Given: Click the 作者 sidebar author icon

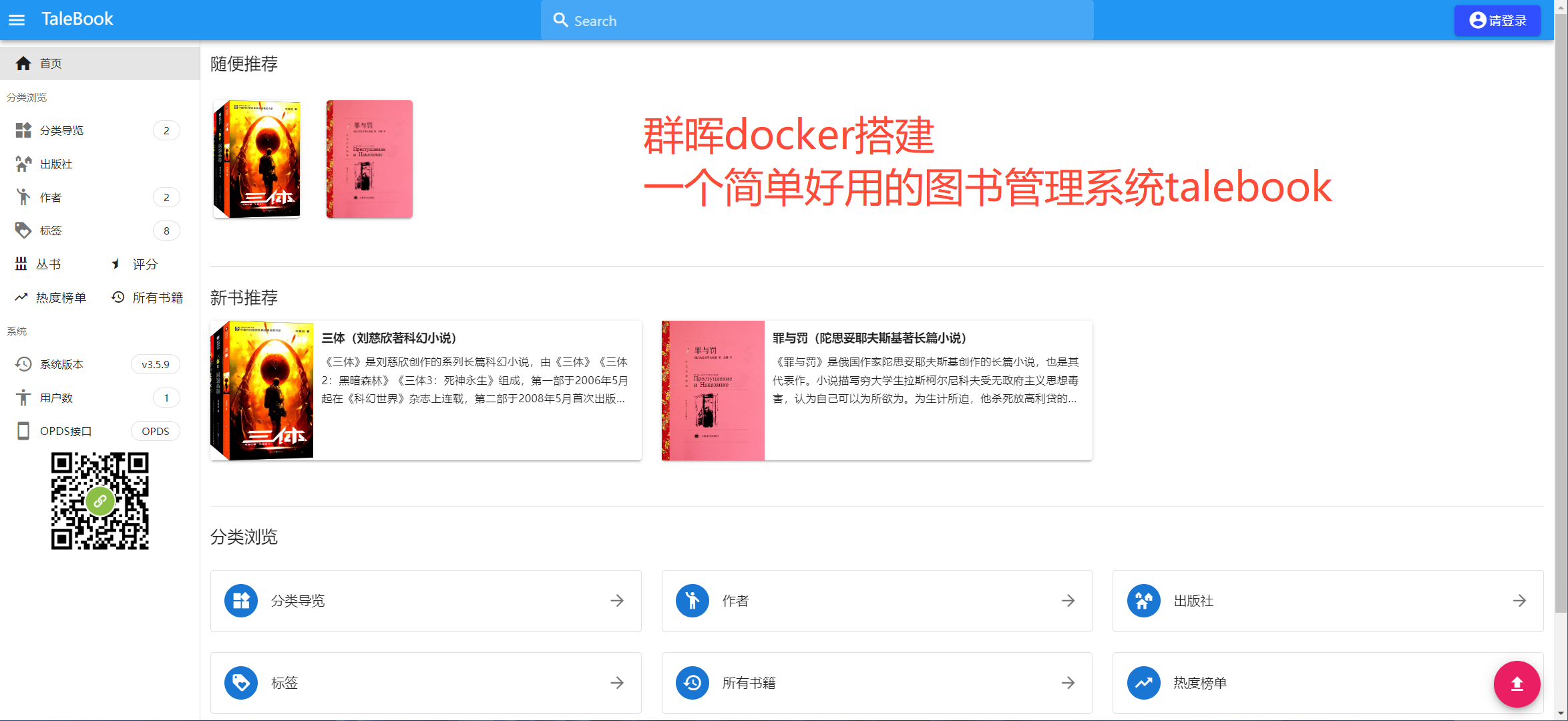Looking at the screenshot, I should 23,197.
